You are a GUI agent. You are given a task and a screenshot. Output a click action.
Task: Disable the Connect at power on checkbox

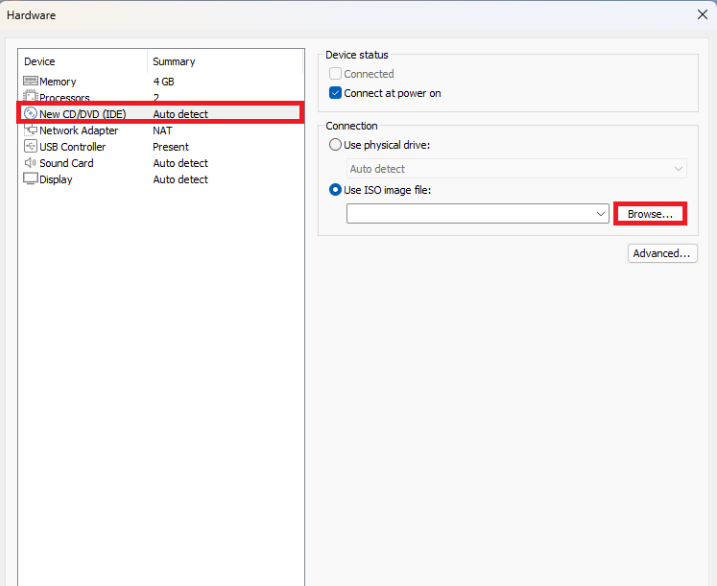(x=336, y=93)
